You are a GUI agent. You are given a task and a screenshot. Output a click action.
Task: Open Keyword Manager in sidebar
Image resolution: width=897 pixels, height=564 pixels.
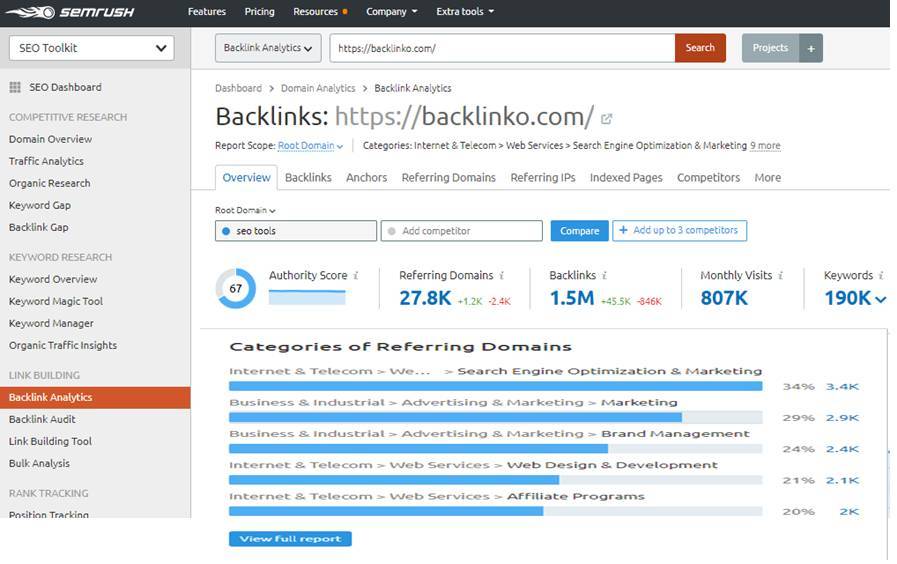point(51,323)
